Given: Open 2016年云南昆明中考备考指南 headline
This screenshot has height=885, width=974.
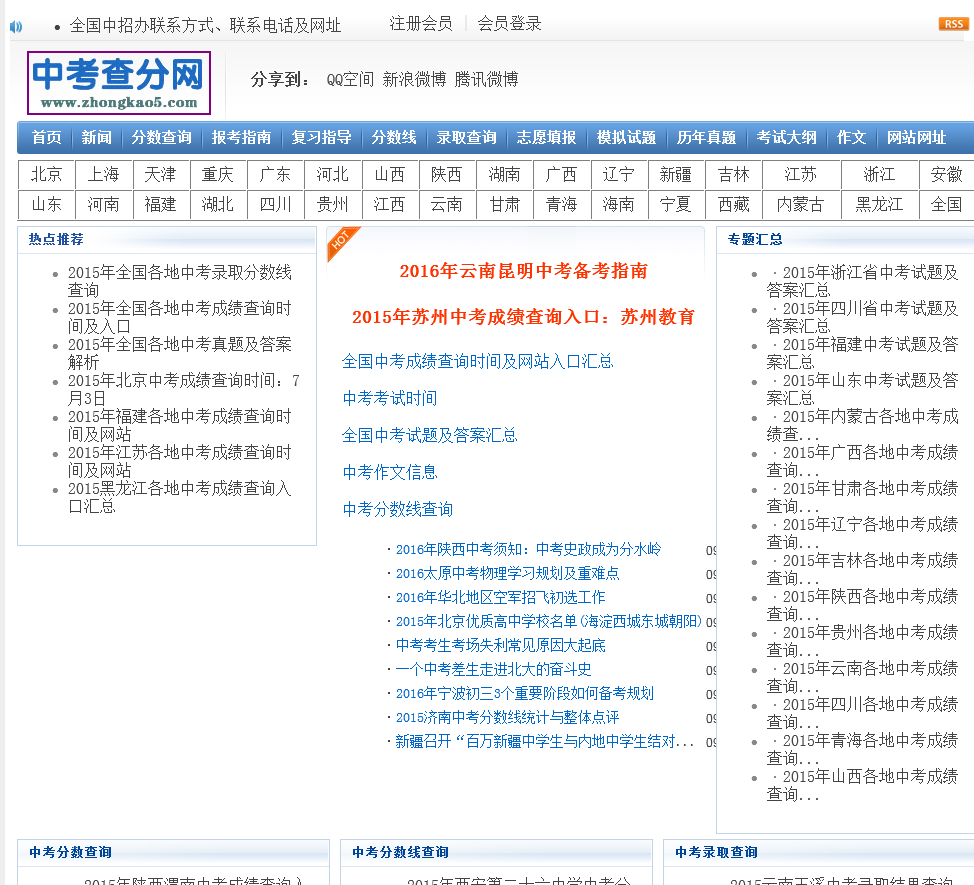Looking at the screenshot, I should pyautogui.click(x=524, y=271).
